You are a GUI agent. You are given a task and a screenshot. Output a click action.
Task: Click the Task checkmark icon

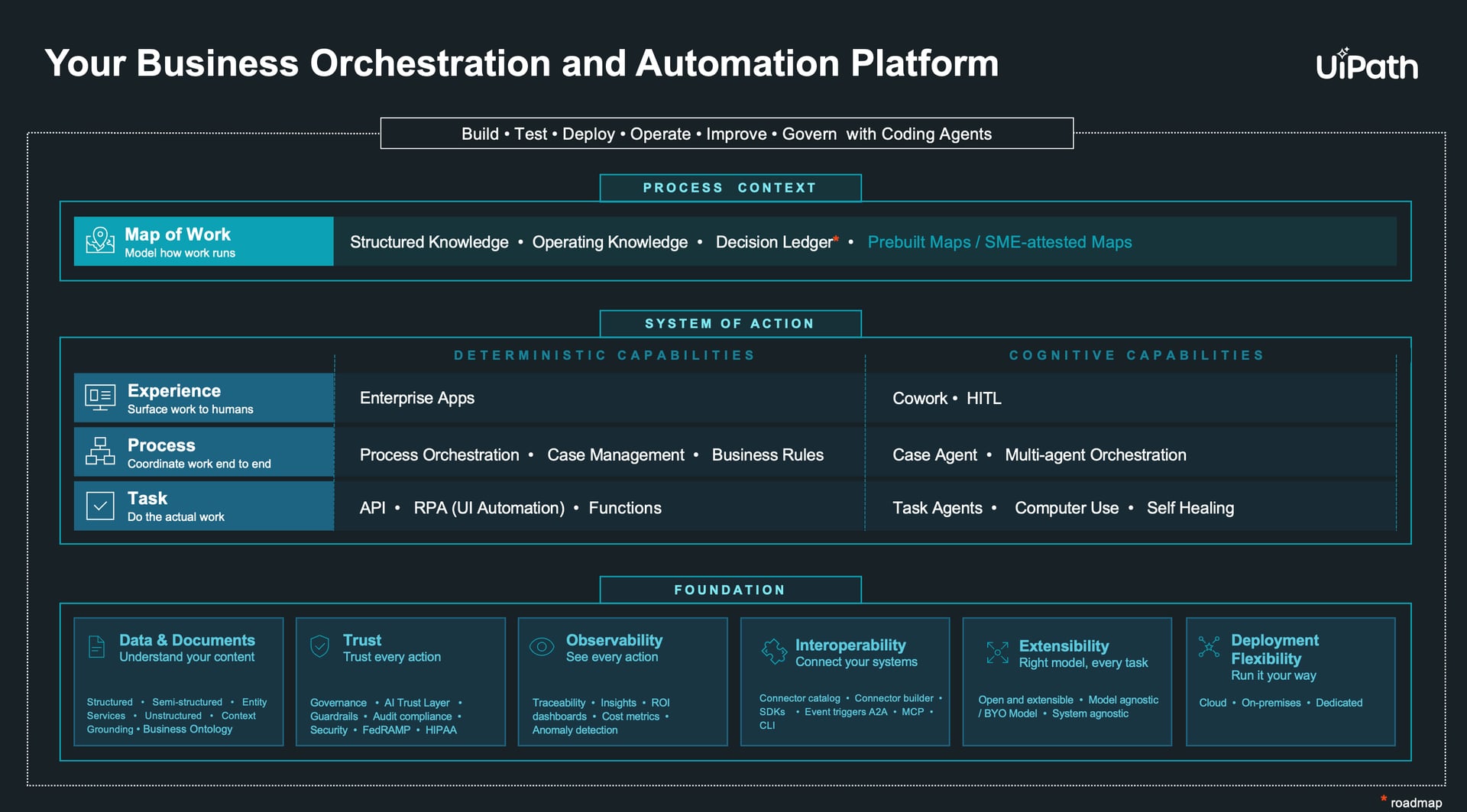point(100,506)
